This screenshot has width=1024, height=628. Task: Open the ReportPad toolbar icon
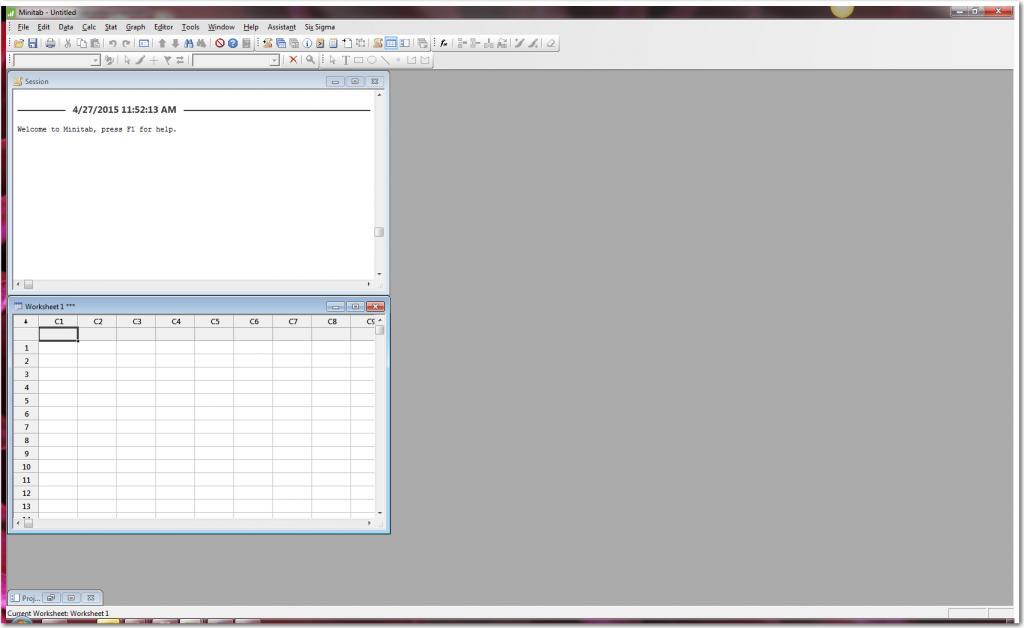point(333,43)
